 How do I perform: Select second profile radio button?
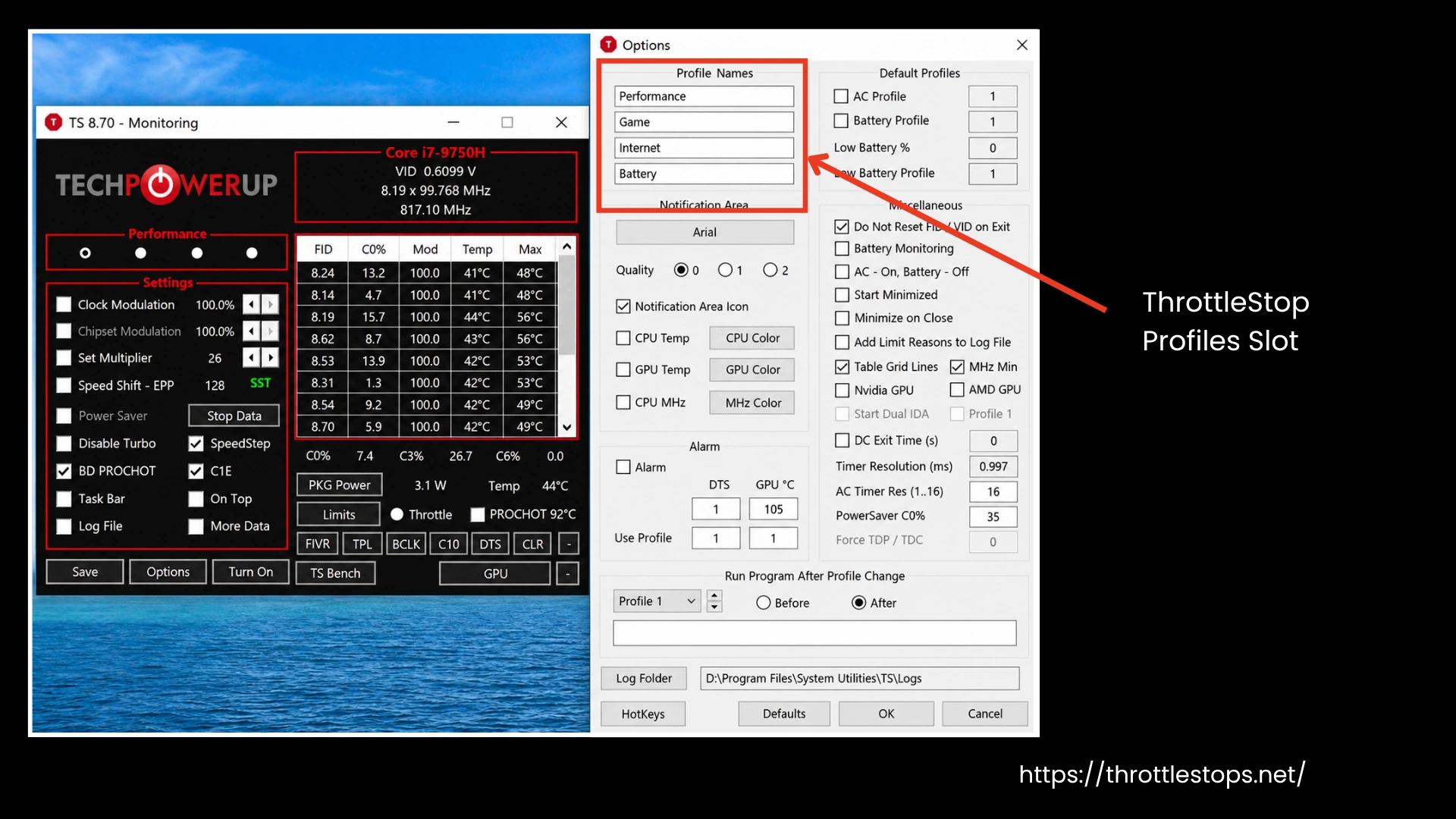click(140, 253)
